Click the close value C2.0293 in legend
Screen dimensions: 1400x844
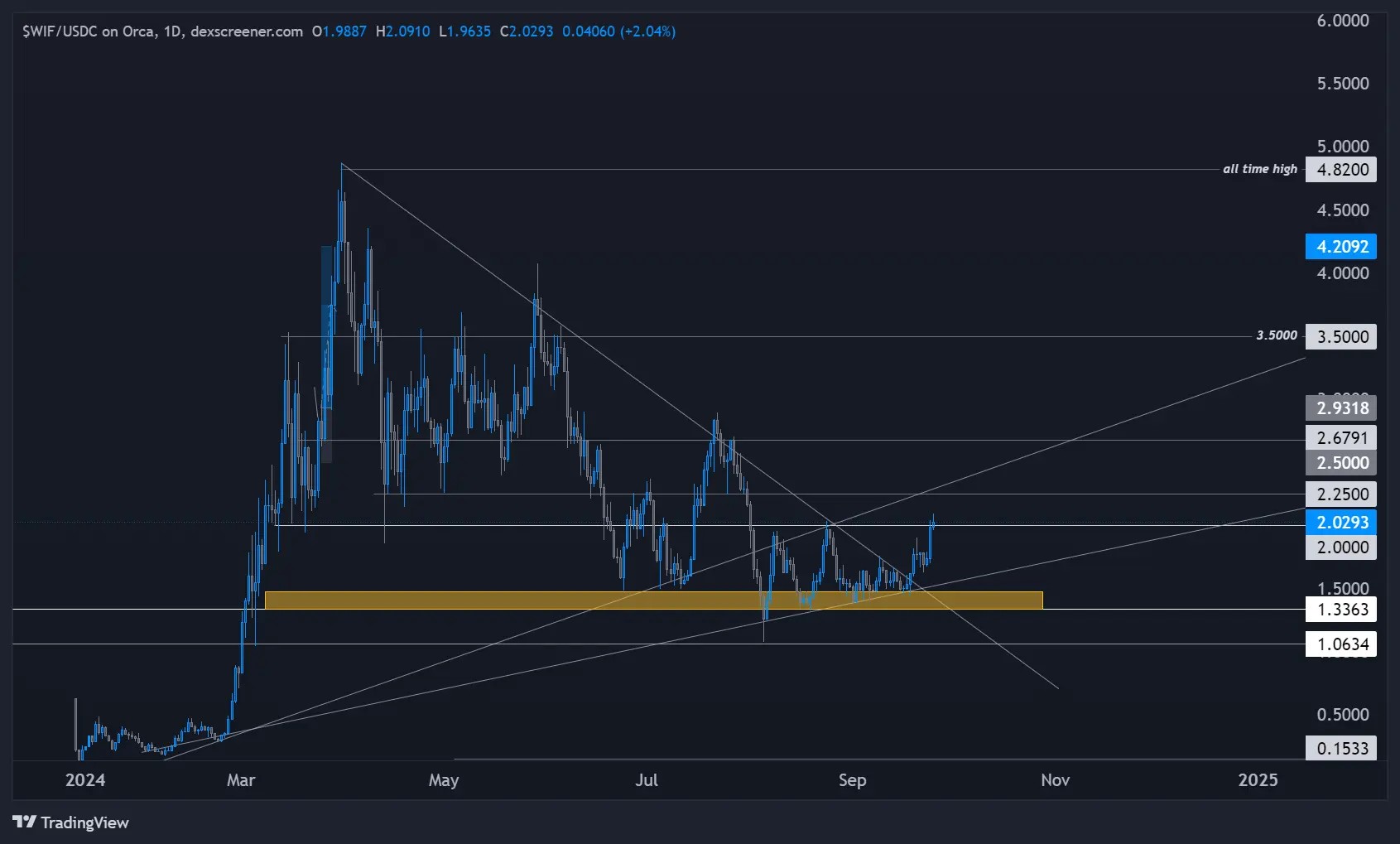528,31
